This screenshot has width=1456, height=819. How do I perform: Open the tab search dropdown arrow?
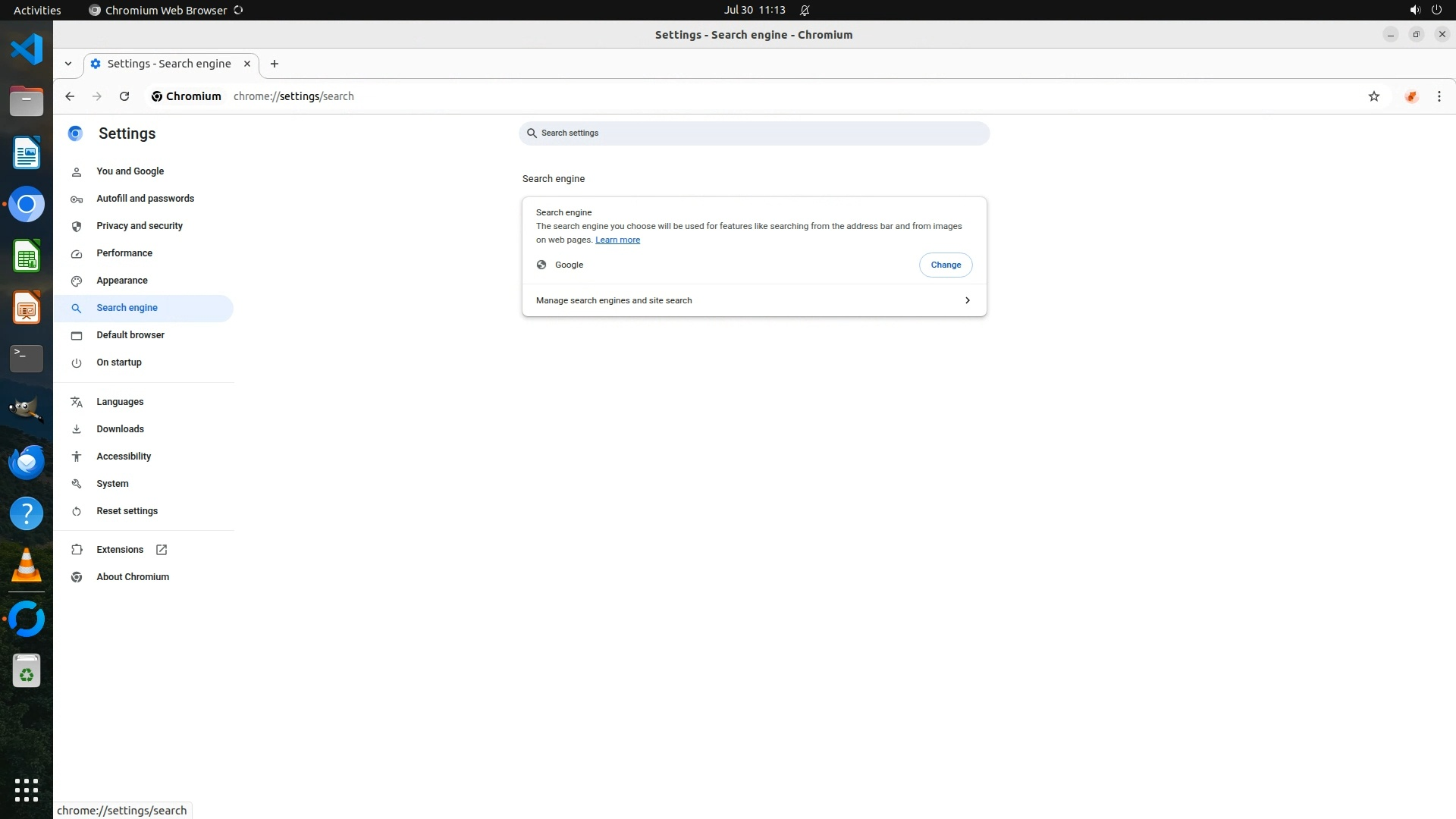pyautogui.click(x=68, y=64)
